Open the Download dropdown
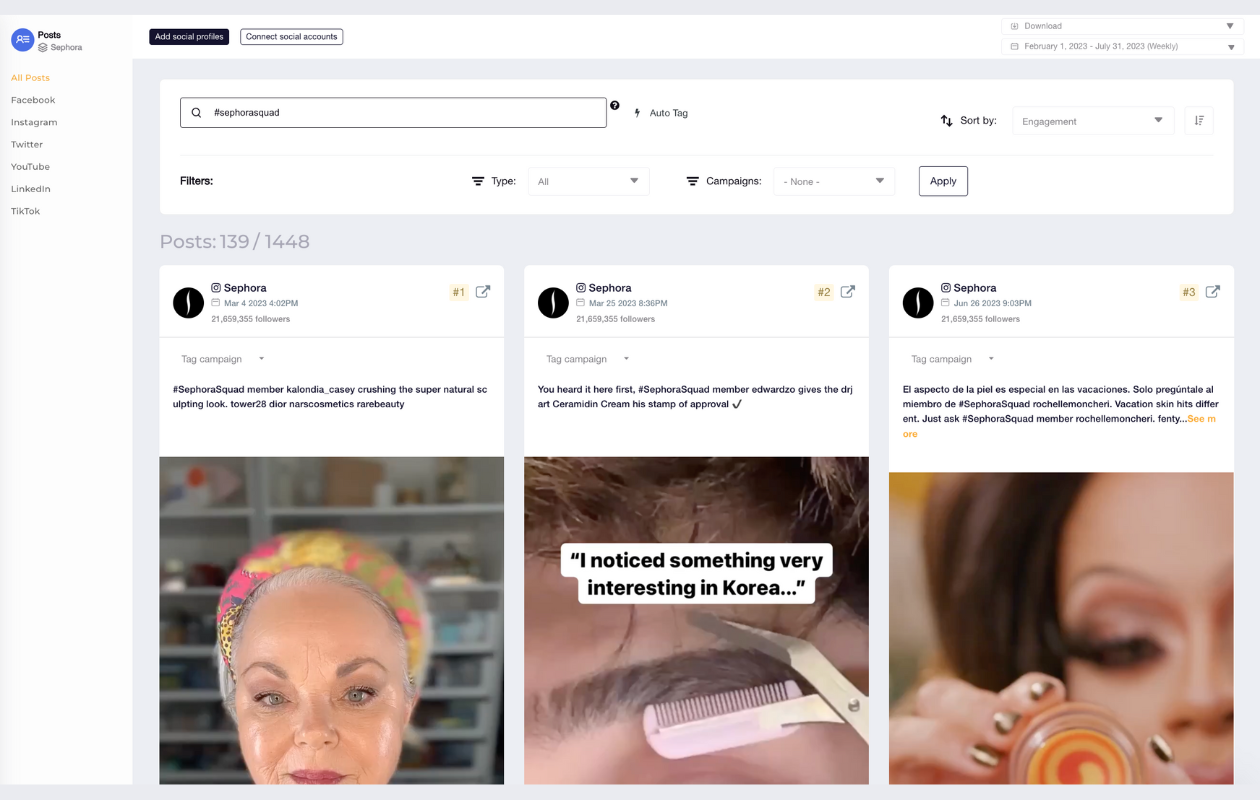The width and height of the screenshot is (1260, 800). tap(1122, 26)
